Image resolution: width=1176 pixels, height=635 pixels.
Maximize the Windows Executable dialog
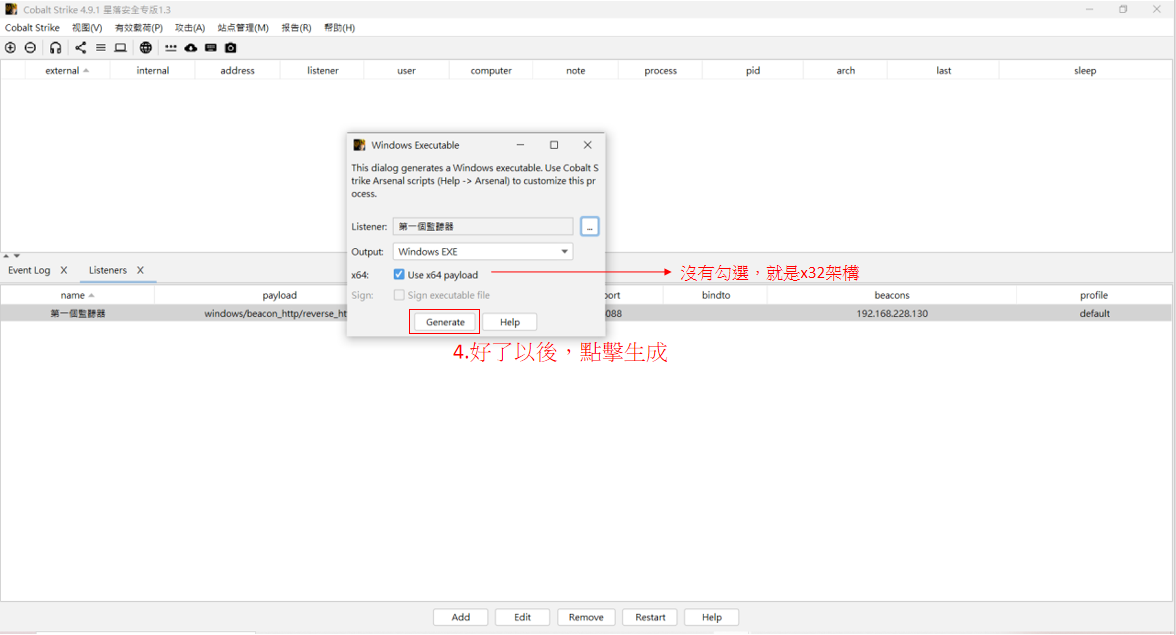coord(554,145)
